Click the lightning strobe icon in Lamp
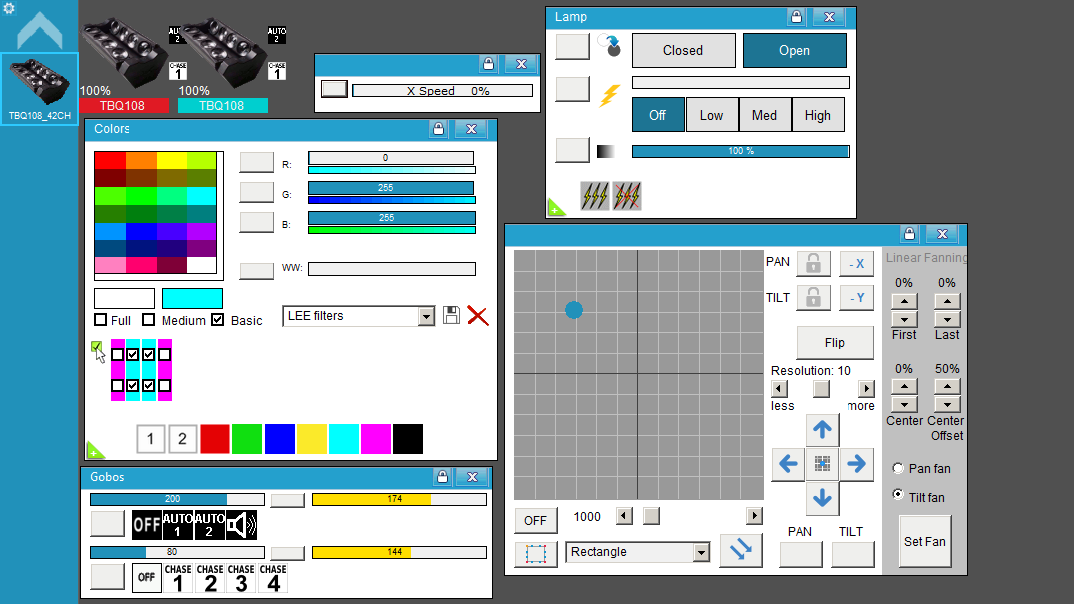The width and height of the screenshot is (1074, 604). [x=609, y=95]
